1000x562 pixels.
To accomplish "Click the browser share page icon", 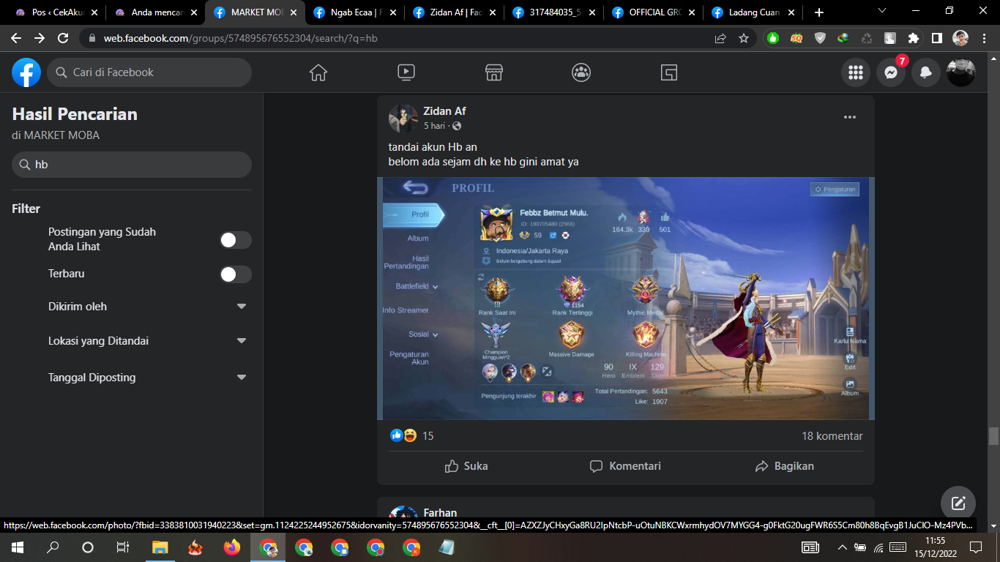I will pos(720,38).
